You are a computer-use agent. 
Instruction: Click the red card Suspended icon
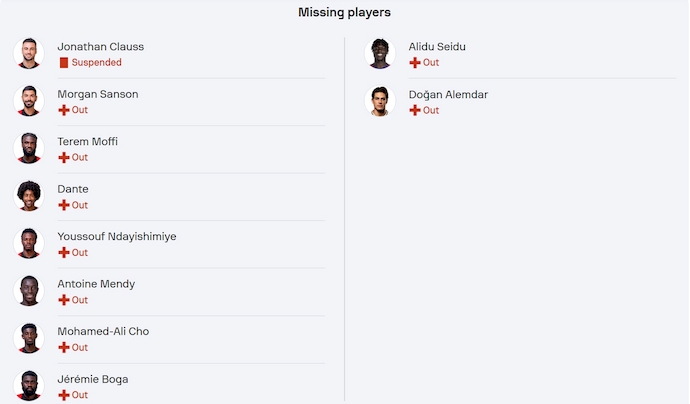click(64, 62)
